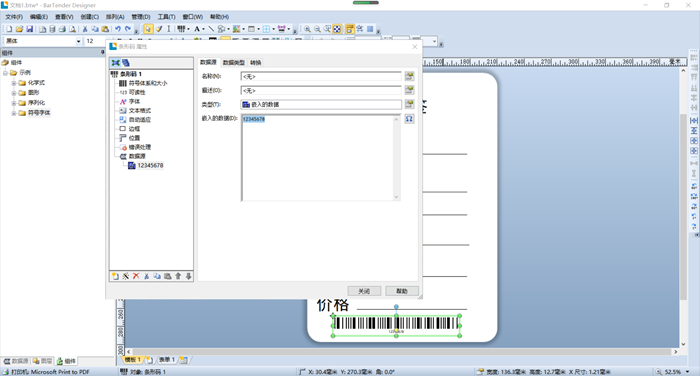The width and height of the screenshot is (700, 376).
Task: Click the line drawing tool in toolbar
Action: pos(211,29)
